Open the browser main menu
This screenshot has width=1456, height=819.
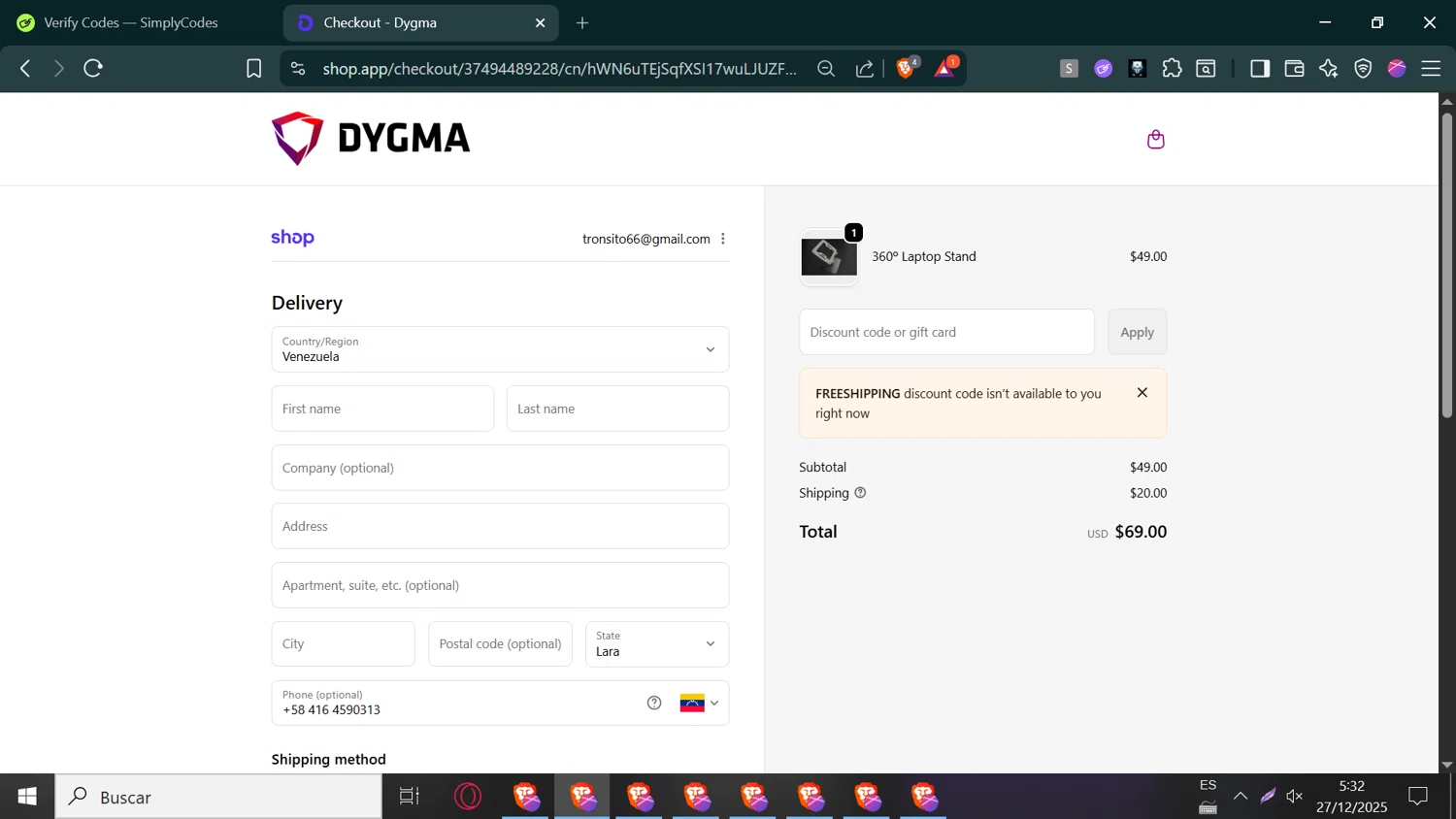[x=1431, y=68]
